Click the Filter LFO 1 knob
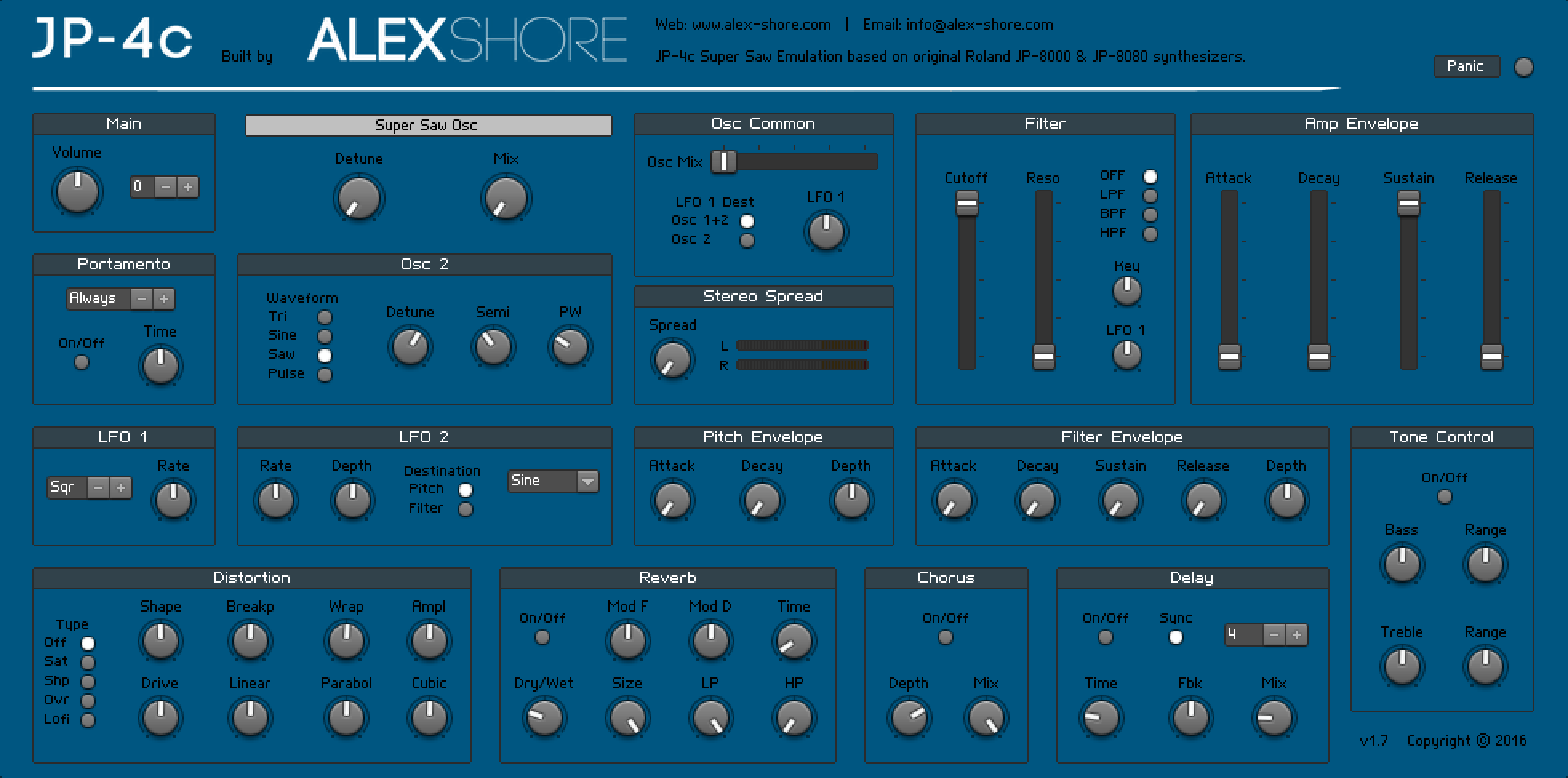1568x778 pixels. click(1127, 355)
